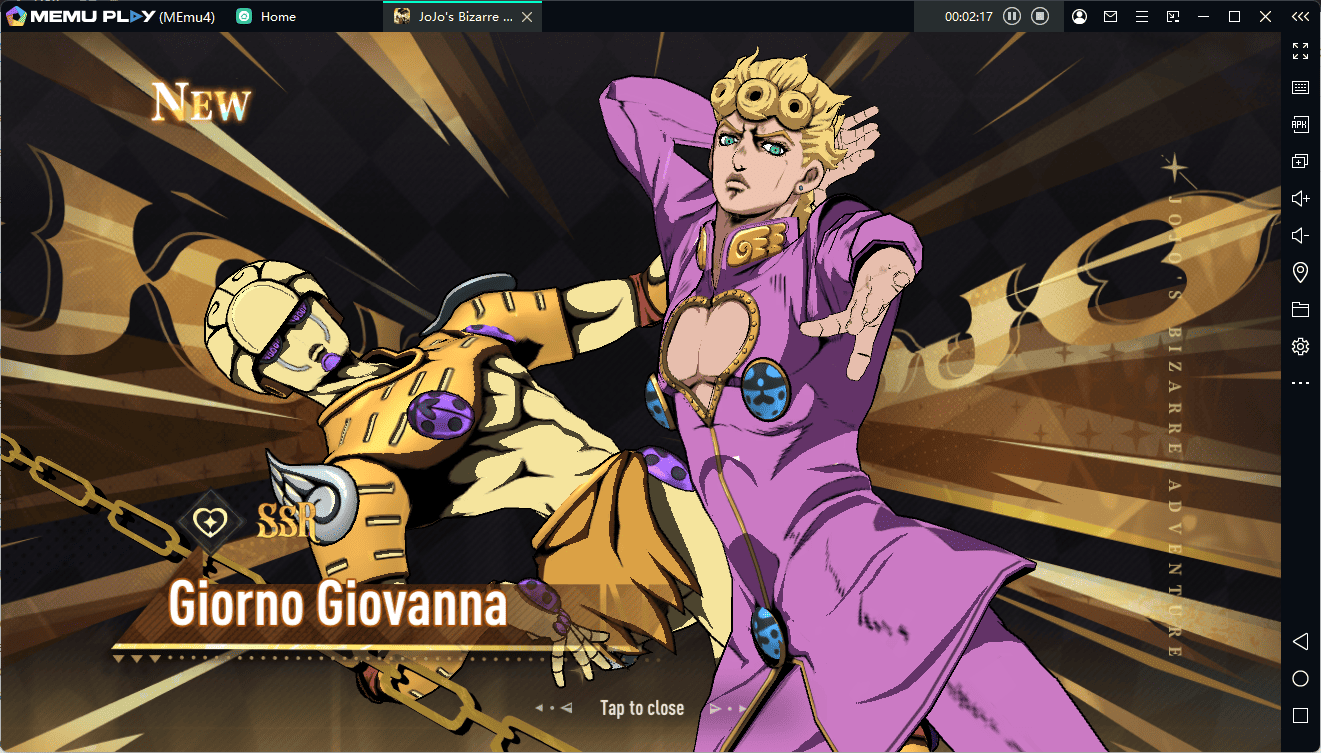This screenshot has width=1321, height=753.
Task: Increase emulator volume
Action: click(x=1300, y=198)
